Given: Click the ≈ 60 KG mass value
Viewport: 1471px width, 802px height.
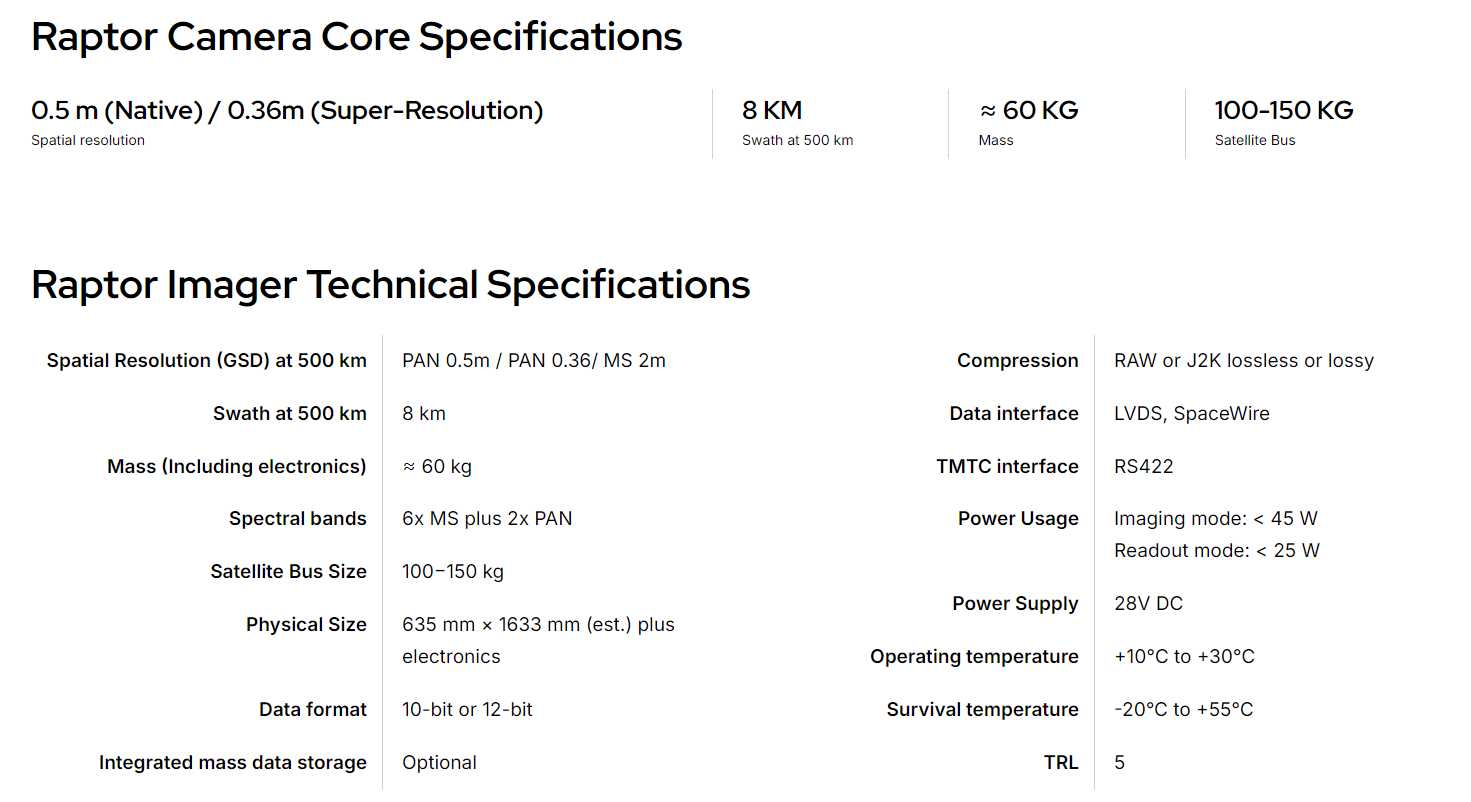Looking at the screenshot, I should 1029,110.
